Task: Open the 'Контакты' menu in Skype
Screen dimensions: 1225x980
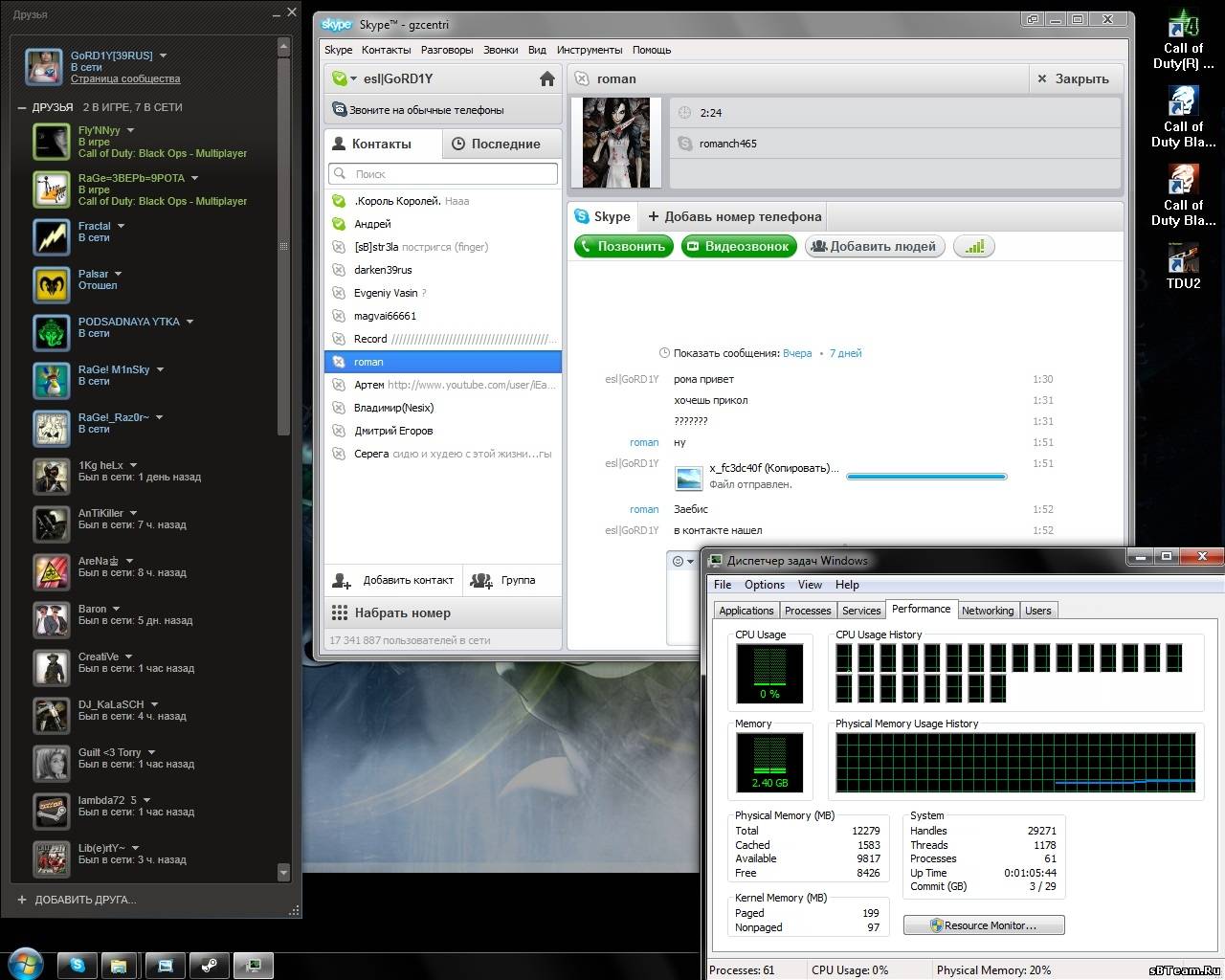Action: tap(387, 50)
